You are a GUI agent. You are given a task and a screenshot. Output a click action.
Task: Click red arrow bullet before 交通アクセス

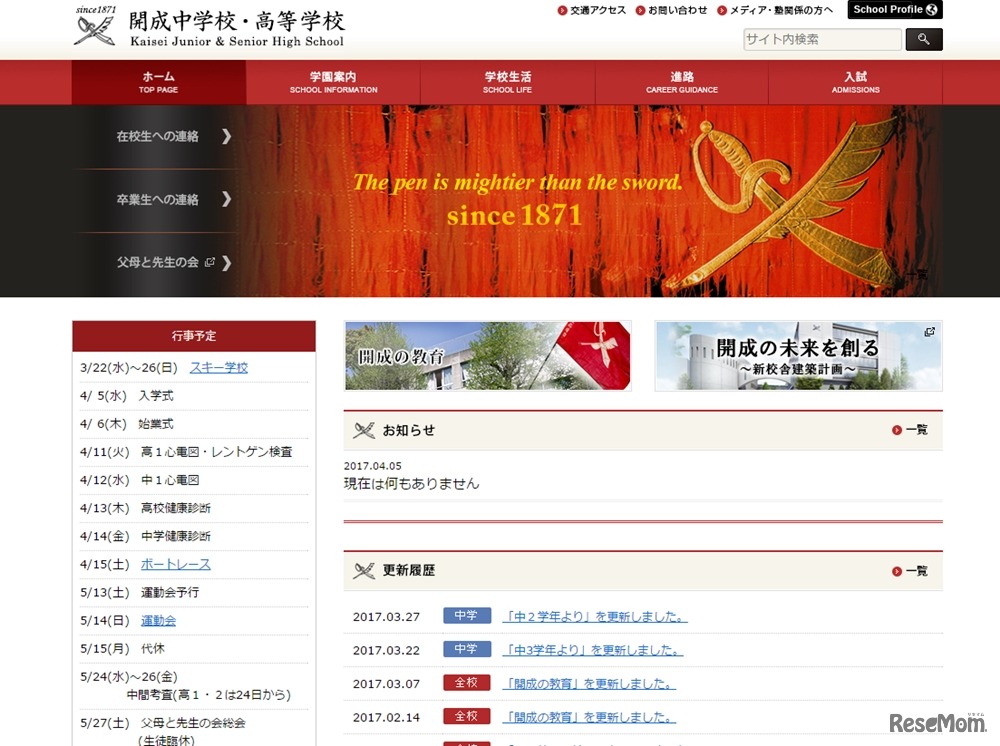click(x=562, y=10)
